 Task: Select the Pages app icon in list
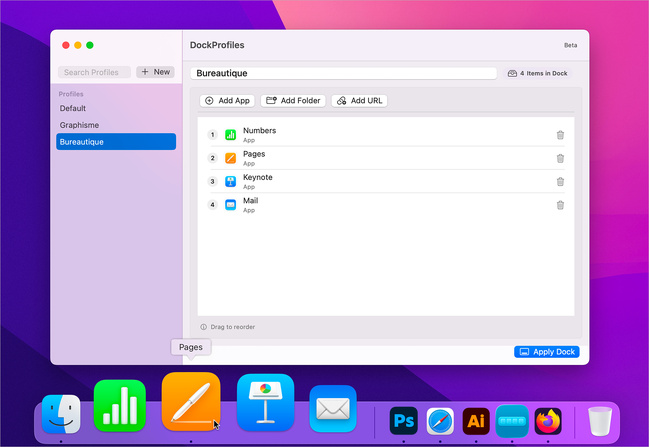[x=231, y=158]
